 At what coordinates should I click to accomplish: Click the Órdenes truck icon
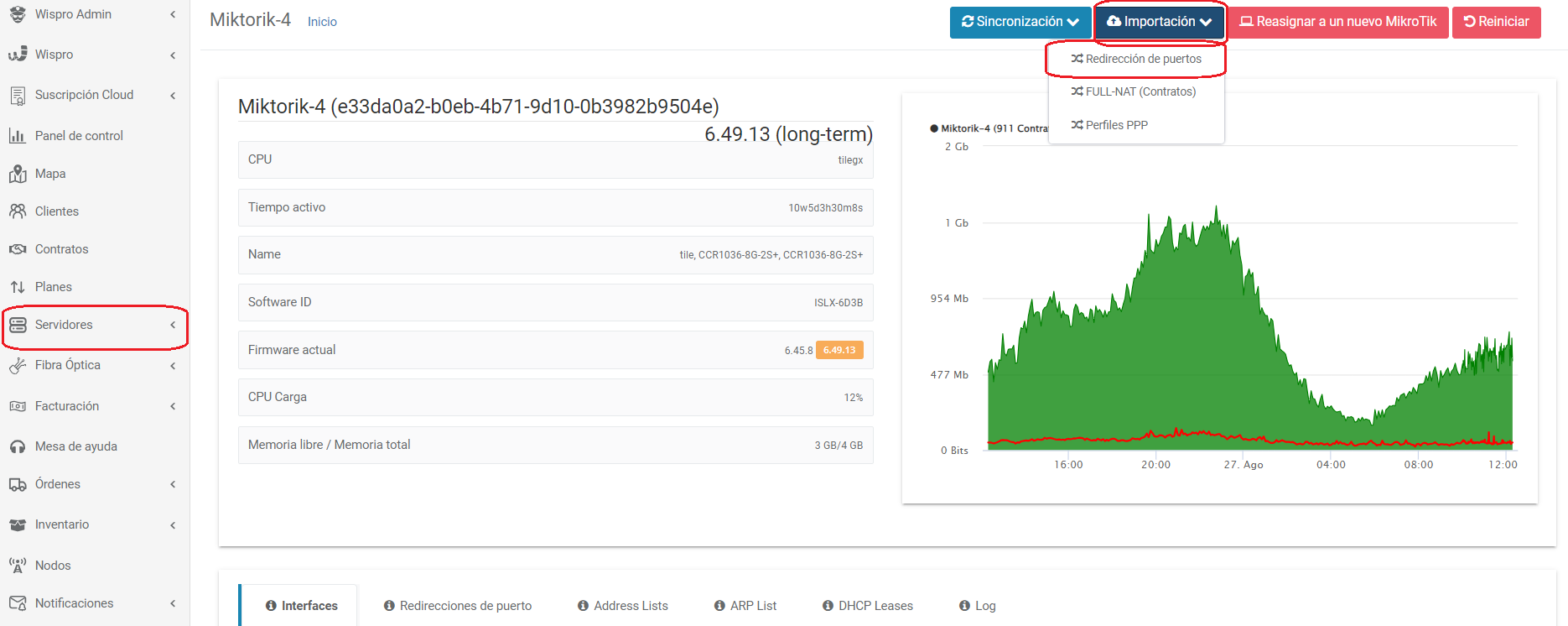pos(18,484)
